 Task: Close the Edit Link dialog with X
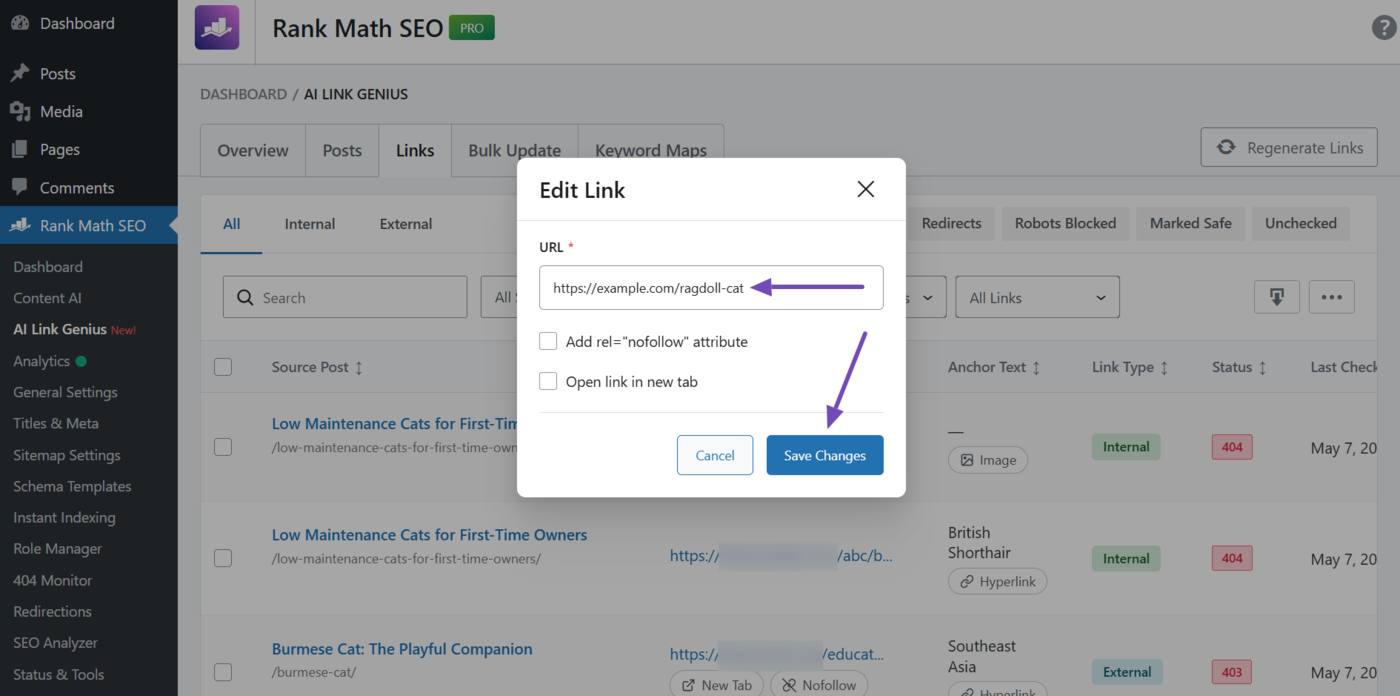point(866,189)
